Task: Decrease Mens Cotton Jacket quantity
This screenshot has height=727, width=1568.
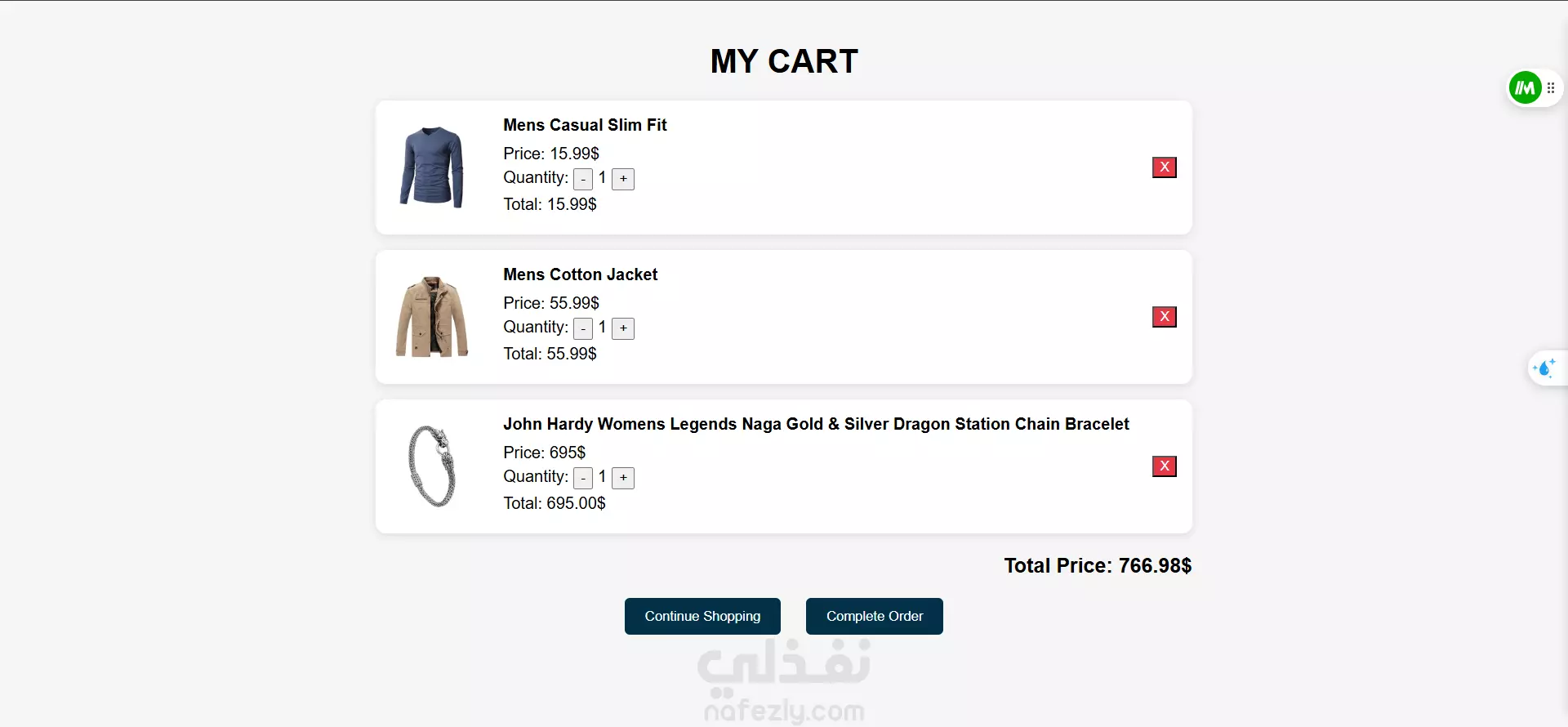Action: 583,328
